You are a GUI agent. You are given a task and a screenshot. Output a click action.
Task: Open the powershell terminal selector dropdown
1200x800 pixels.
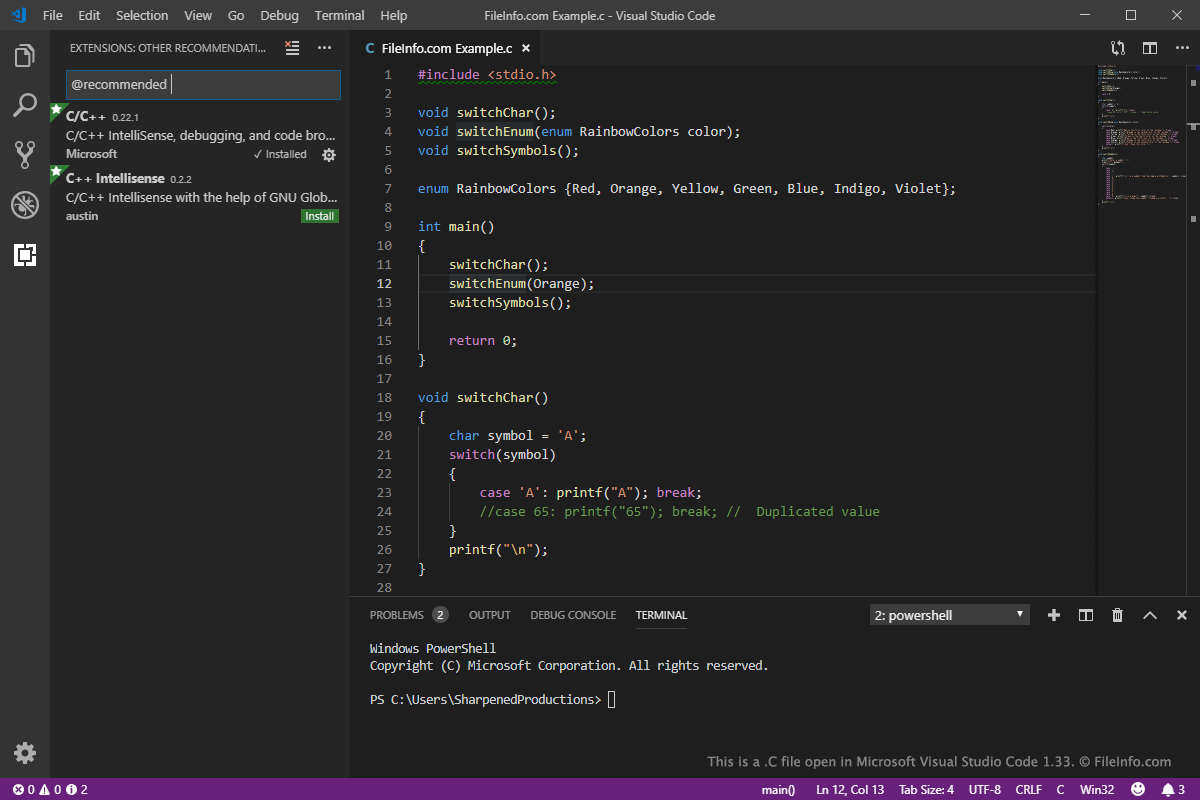[949, 615]
